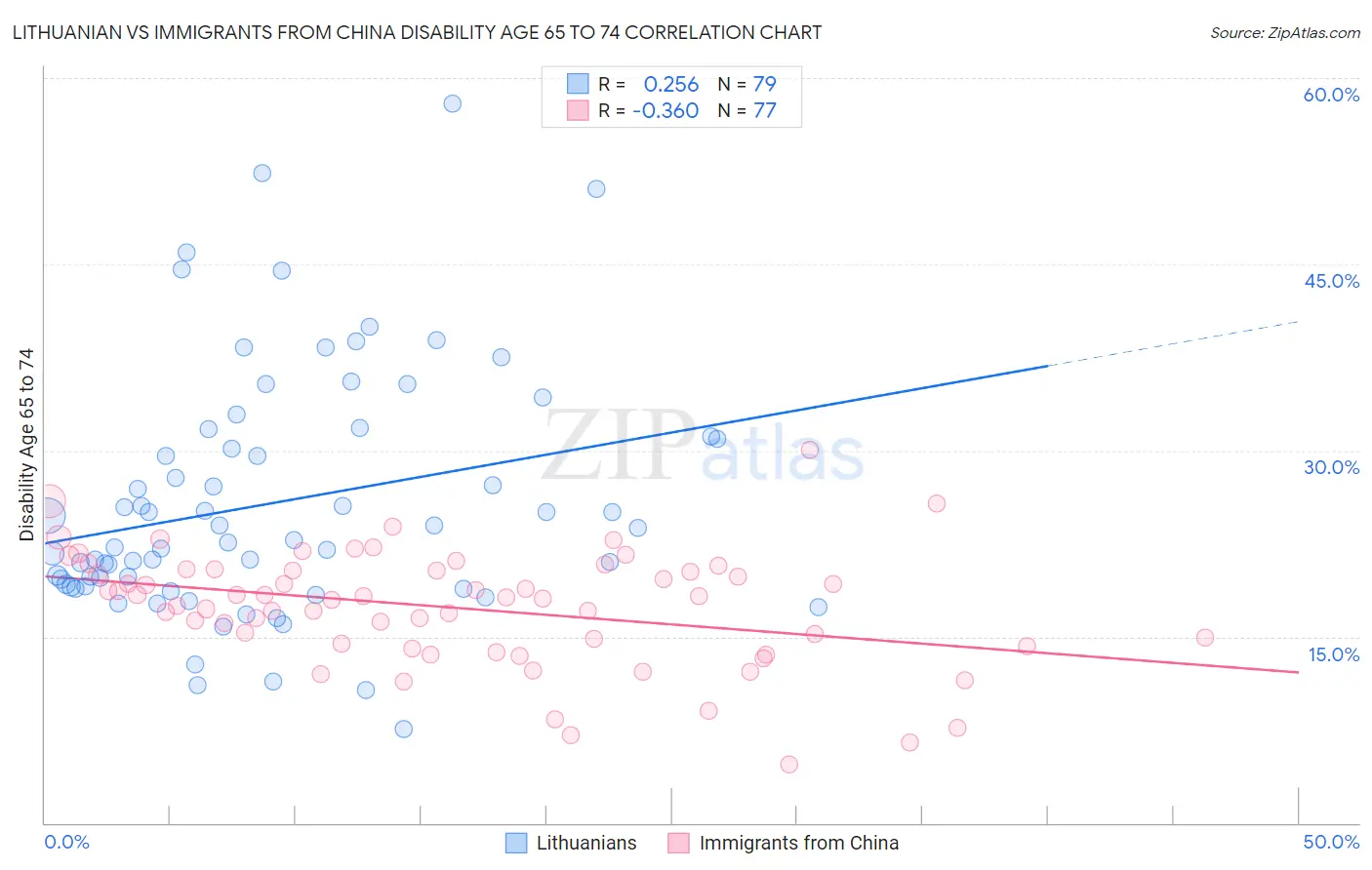The height and width of the screenshot is (870, 1372).
Task: Click the Disability Age 65 to 74 axis label
Action: [x=26, y=445]
